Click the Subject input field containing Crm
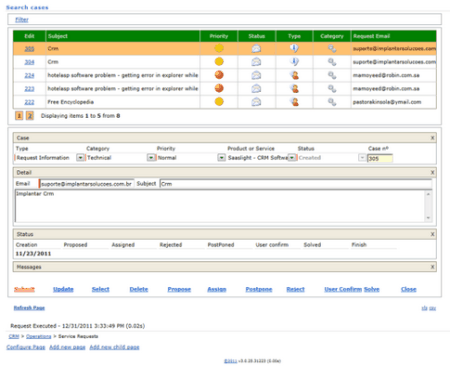This screenshot has height=366, width=450. 296,184
